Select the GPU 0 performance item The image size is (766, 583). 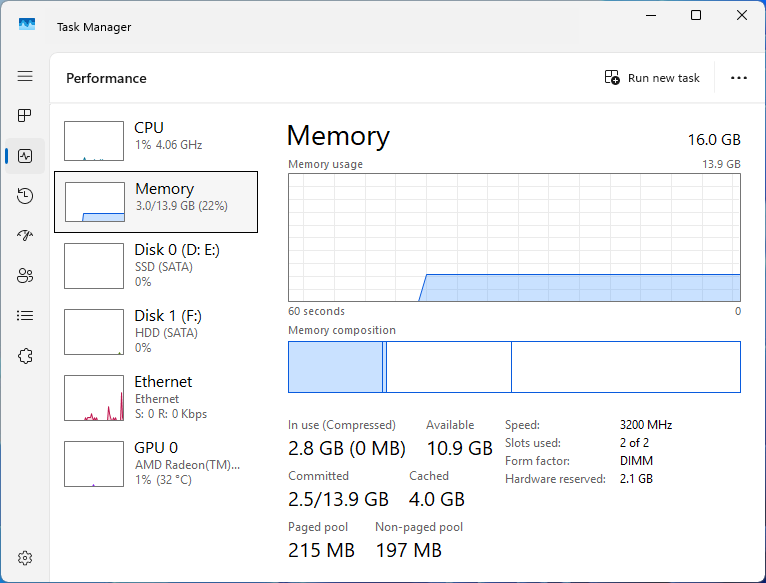coord(156,464)
